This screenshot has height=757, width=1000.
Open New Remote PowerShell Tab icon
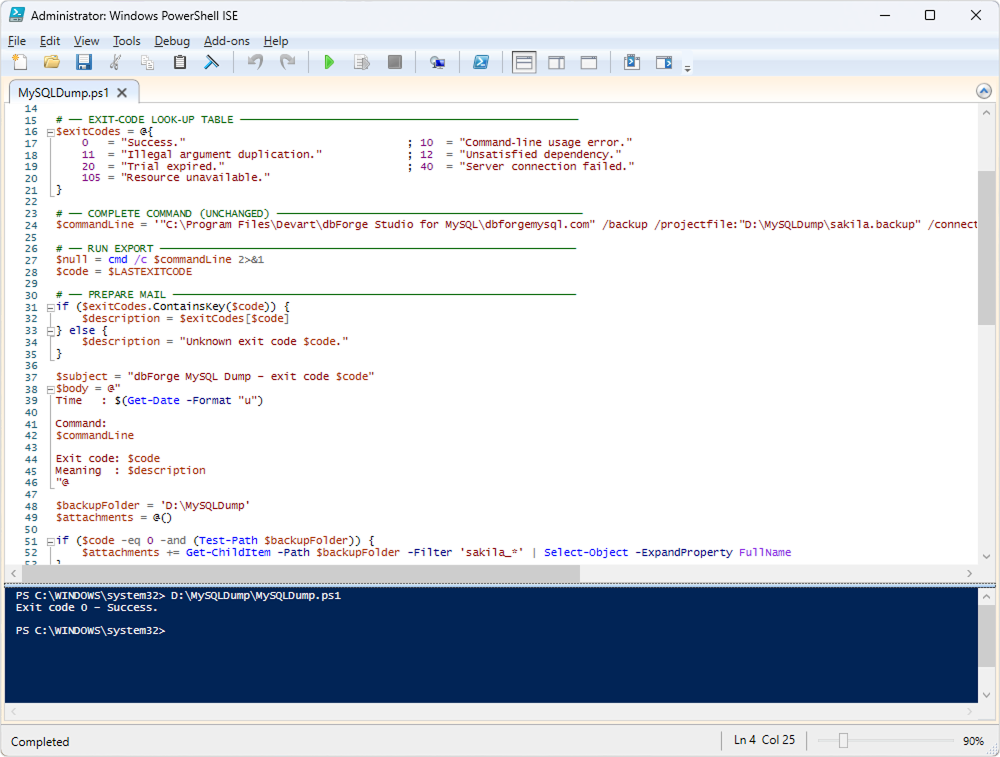point(437,62)
